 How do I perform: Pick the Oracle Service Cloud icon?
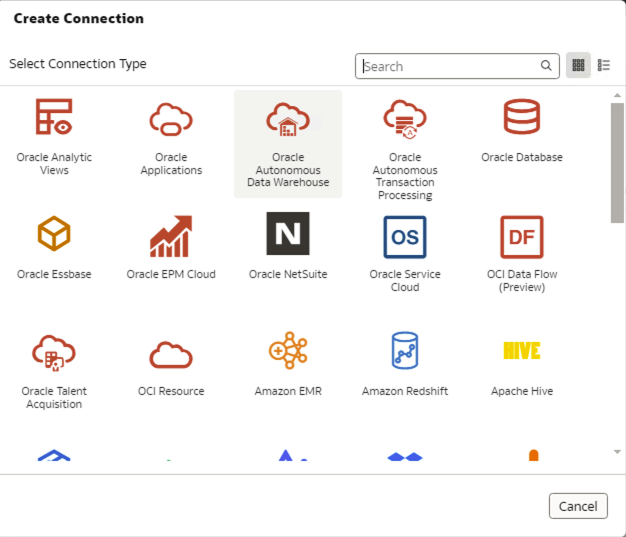coord(405,237)
